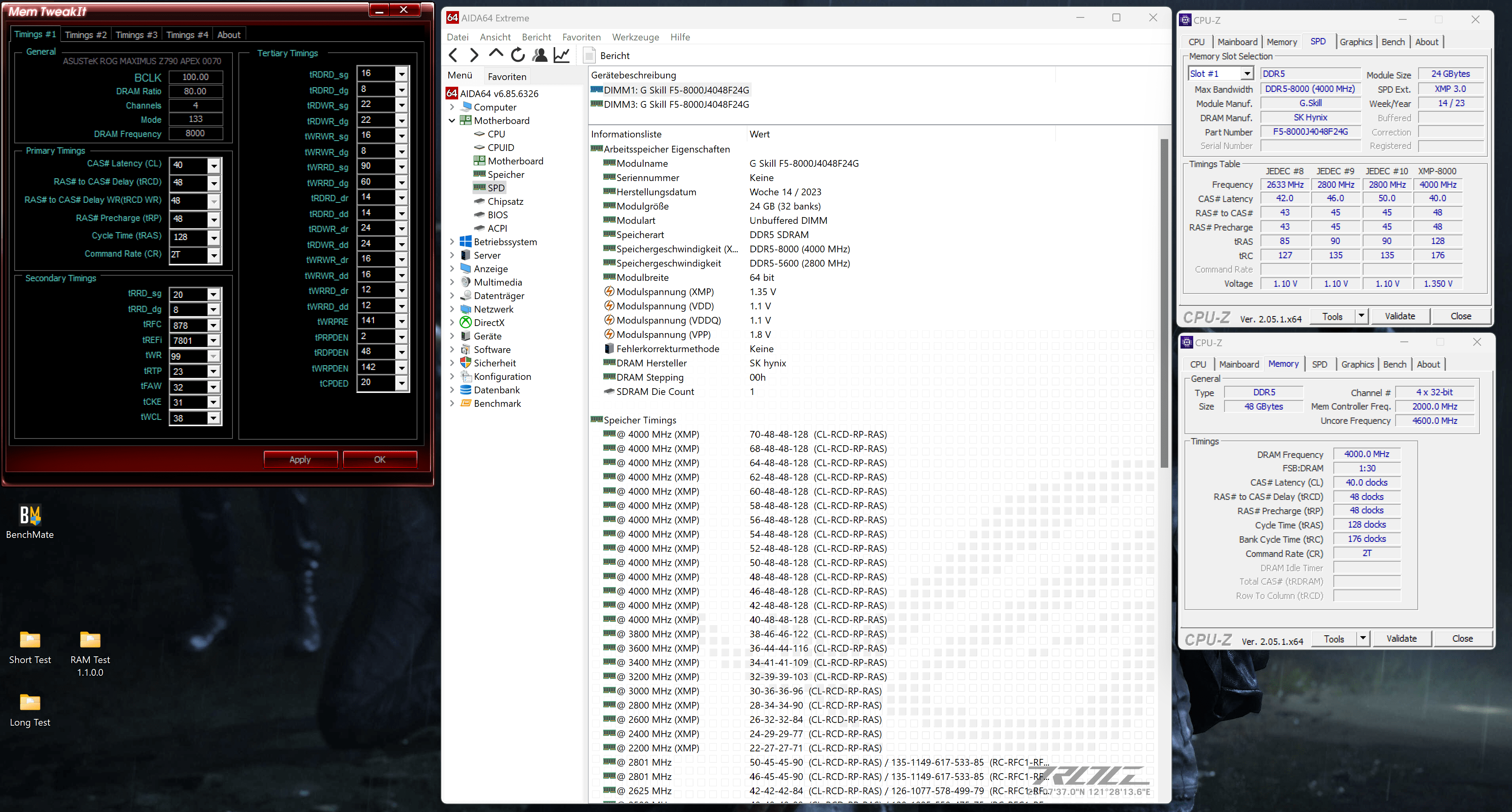1512x812 pixels.
Task: Open the tWRPRE dropdown in Tertiary Timings
Action: pyautogui.click(x=402, y=321)
